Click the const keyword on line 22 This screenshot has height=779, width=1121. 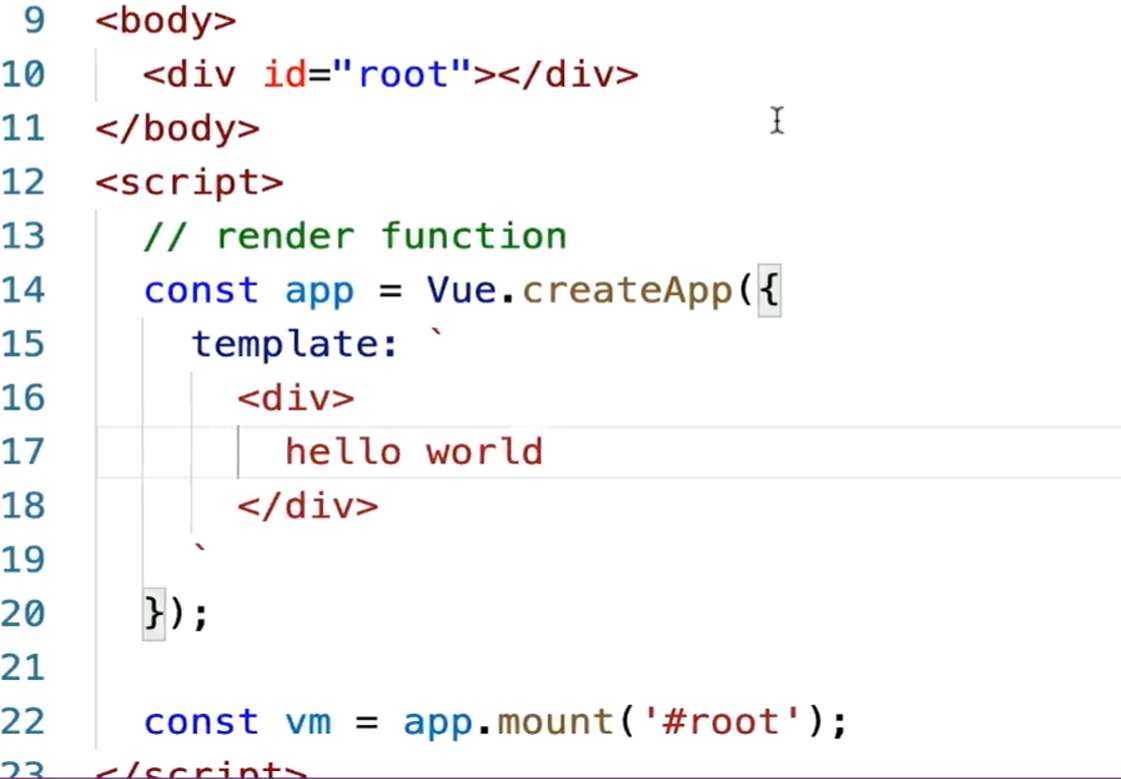point(201,722)
